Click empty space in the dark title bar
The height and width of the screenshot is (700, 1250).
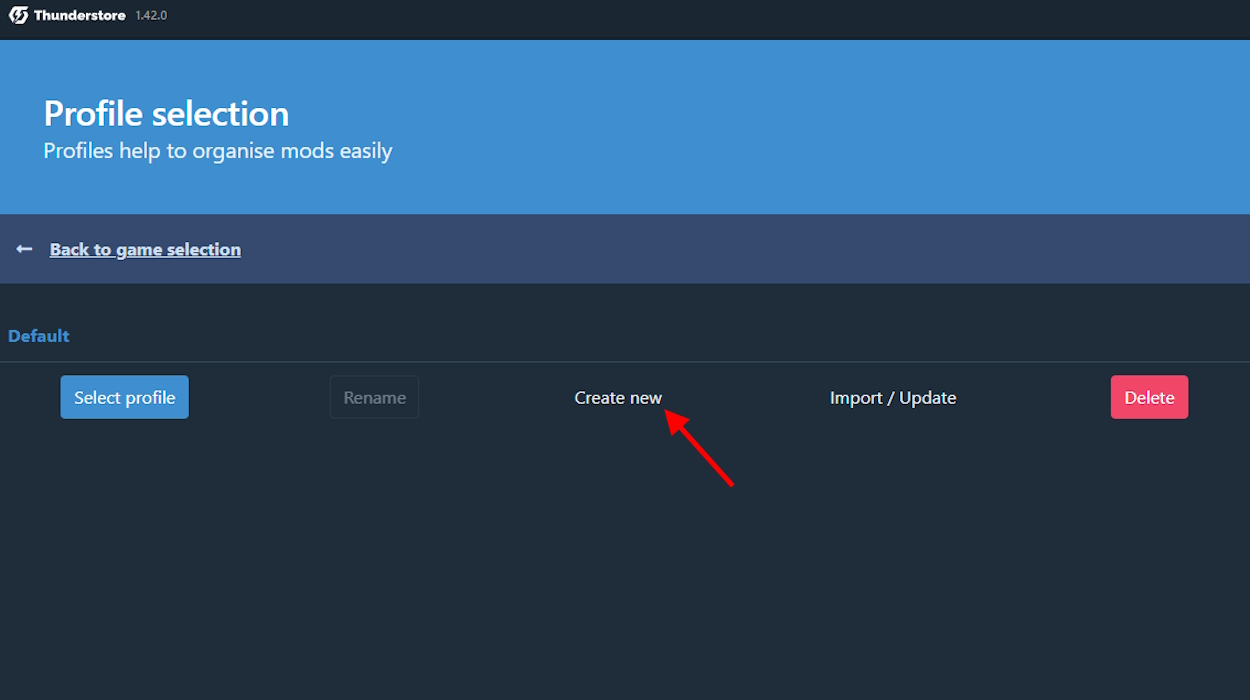(700, 18)
